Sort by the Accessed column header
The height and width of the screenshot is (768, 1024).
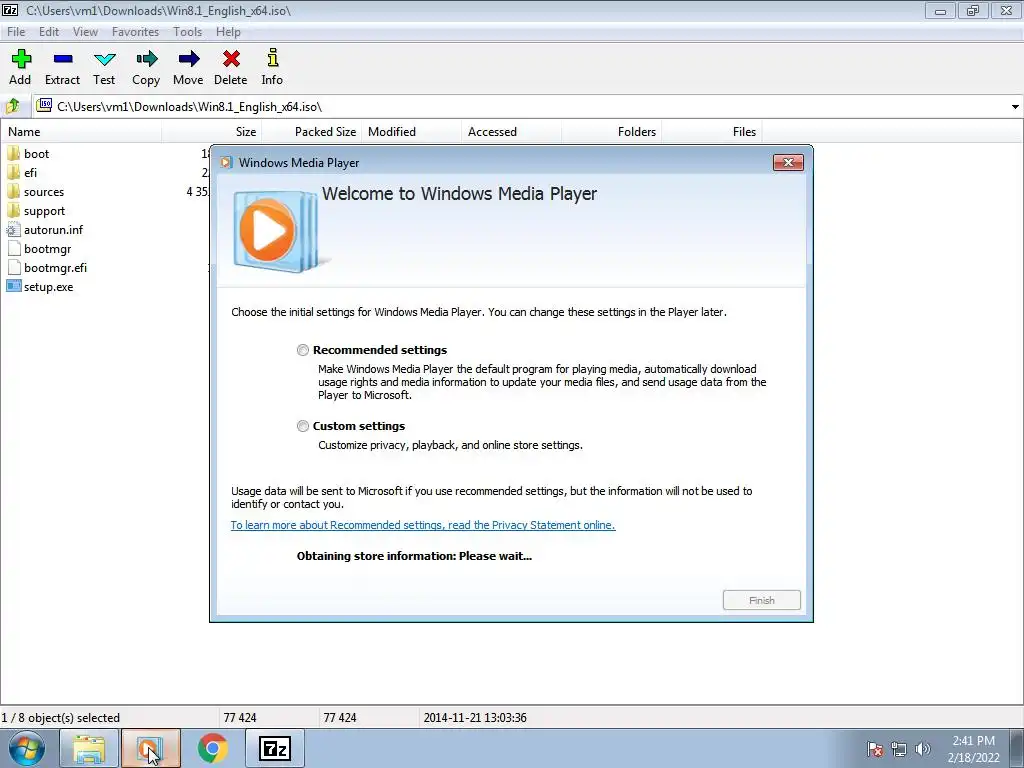coord(511,131)
